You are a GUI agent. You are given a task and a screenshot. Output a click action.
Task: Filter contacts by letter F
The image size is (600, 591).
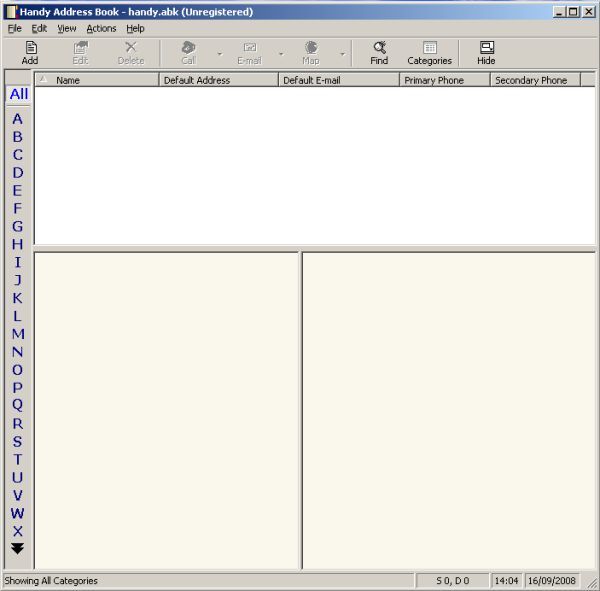click(x=18, y=209)
